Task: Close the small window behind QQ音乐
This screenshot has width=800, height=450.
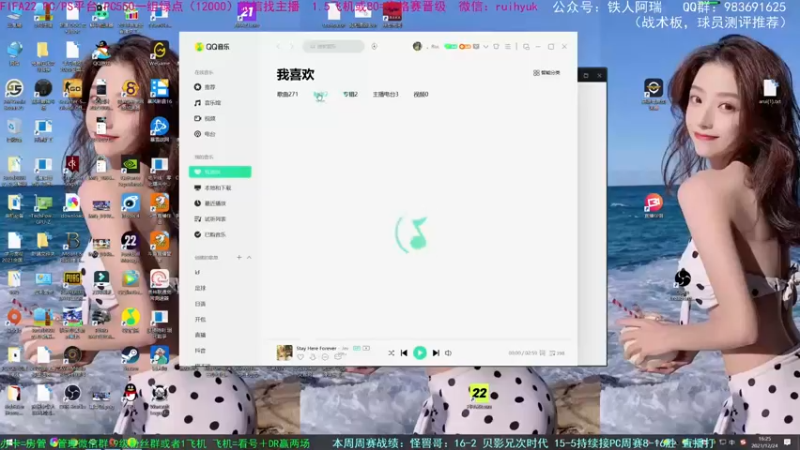Action: tap(599, 76)
